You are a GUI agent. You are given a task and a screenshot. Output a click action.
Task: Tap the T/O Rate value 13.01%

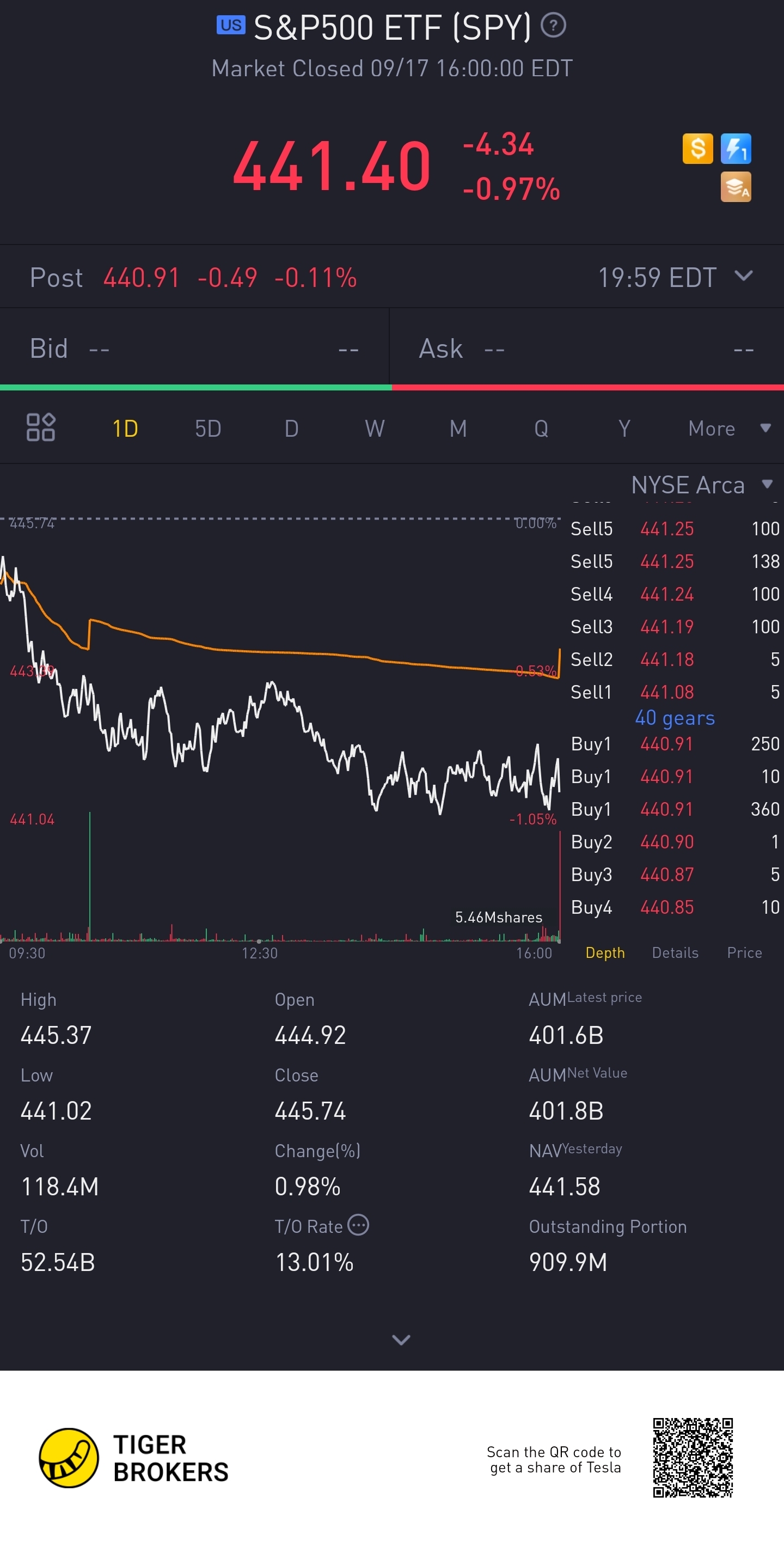click(x=314, y=1262)
